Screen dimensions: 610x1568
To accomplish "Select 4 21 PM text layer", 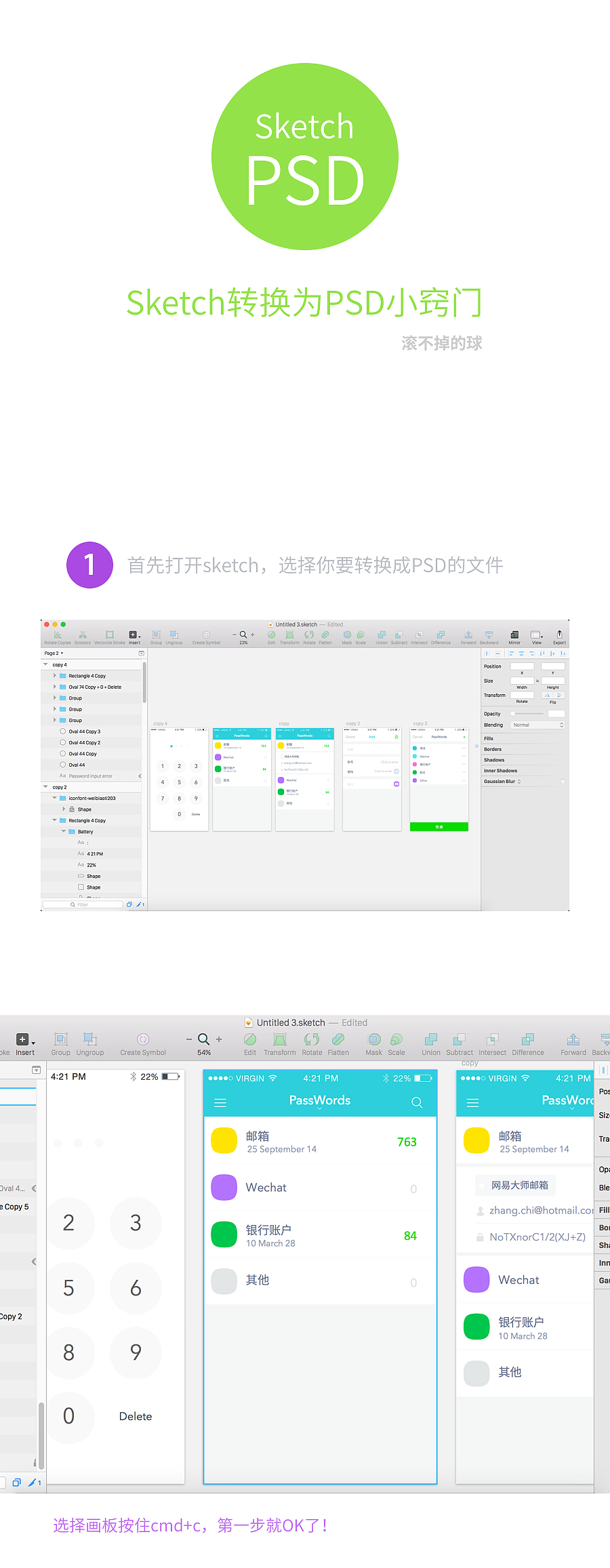I will click(91, 854).
